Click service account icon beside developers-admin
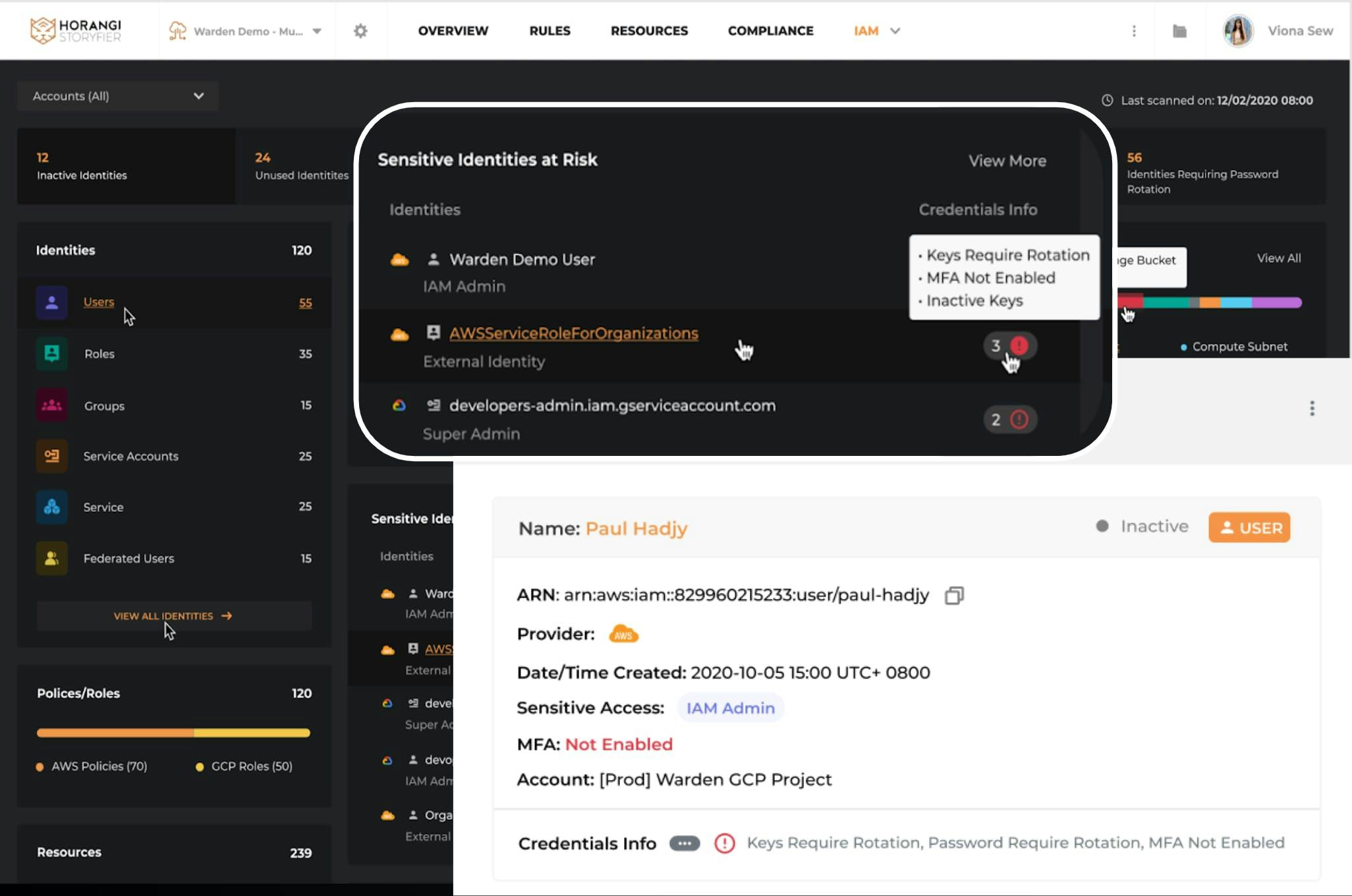Image resolution: width=1352 pixels, height=896 pixels. point(433,405)
